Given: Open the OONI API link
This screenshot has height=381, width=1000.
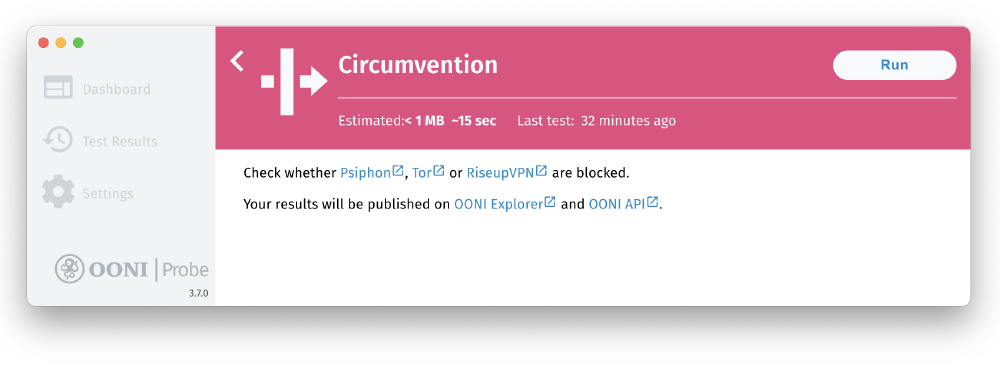Looking at the screenshot, I should click(617, 205).
